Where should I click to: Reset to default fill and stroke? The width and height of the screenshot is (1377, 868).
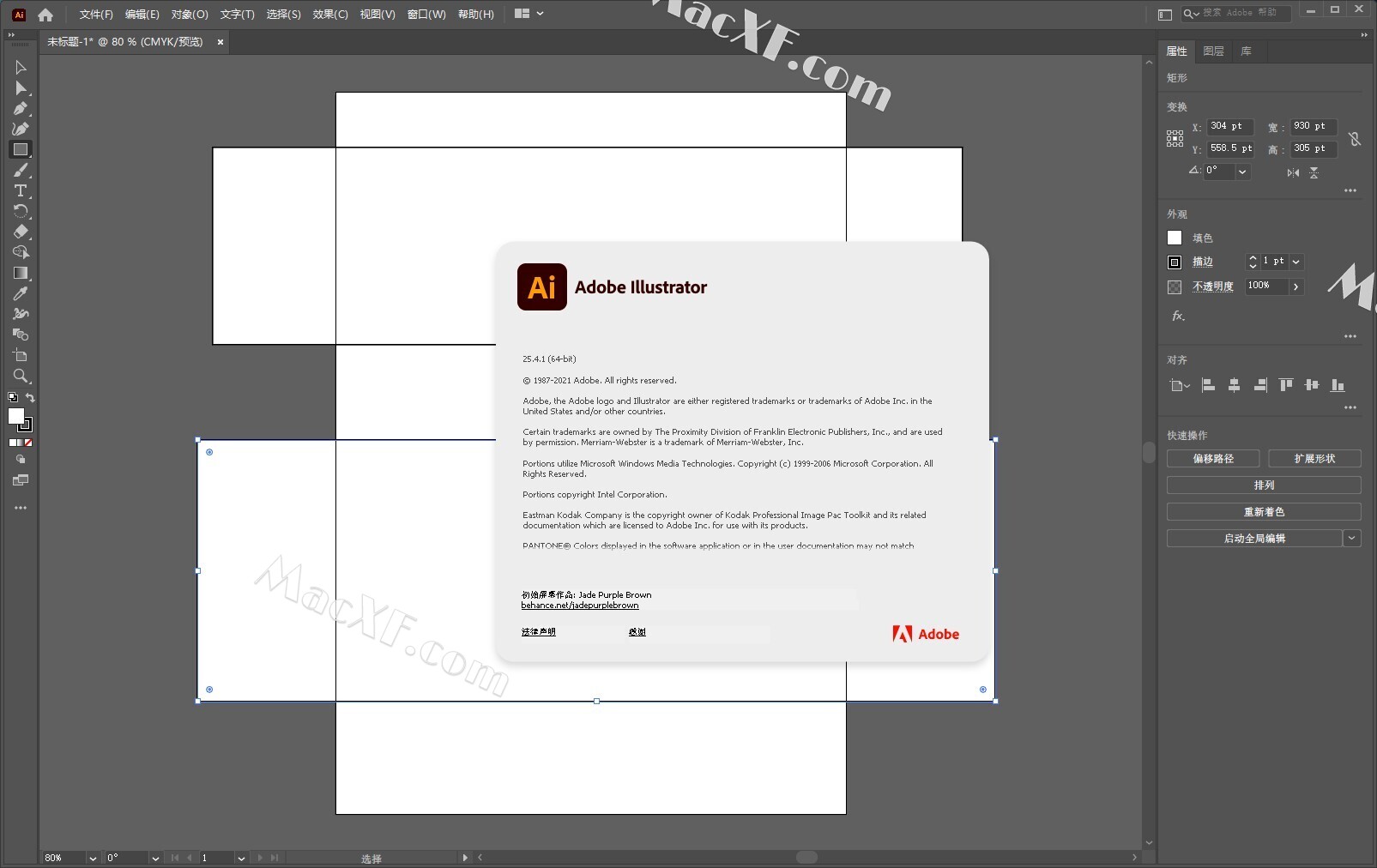click(x=13, y=397)
